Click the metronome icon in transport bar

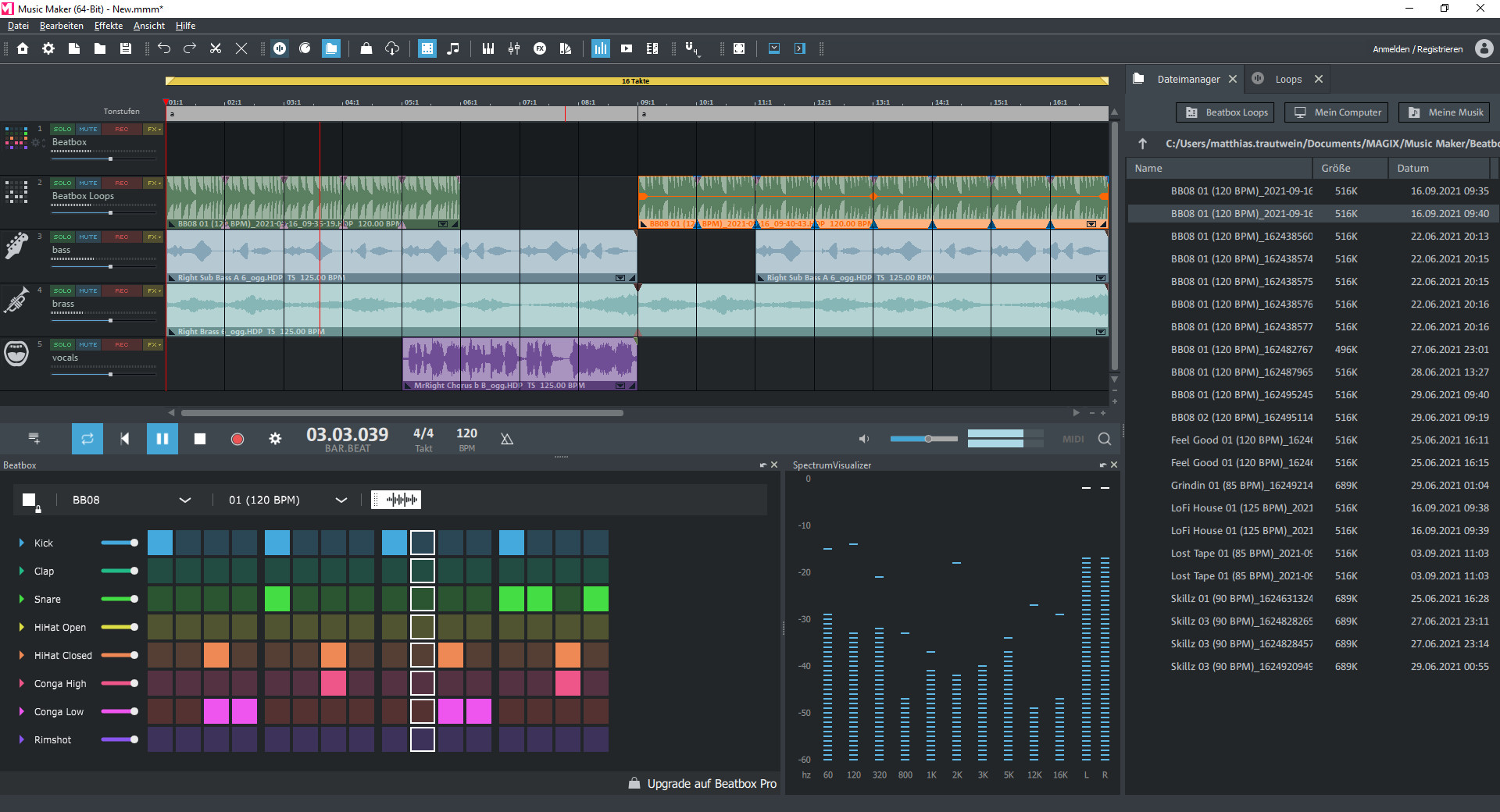(x=507, y=439)
